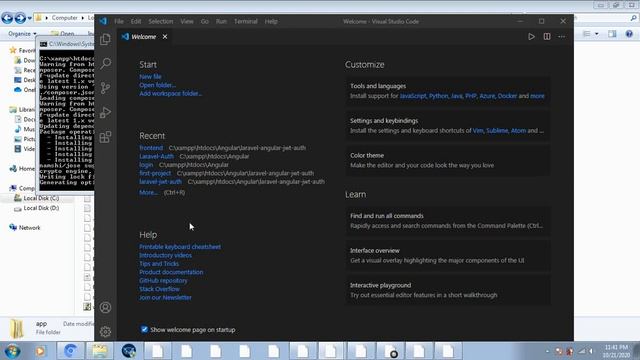Click the More recent items link

148,192
